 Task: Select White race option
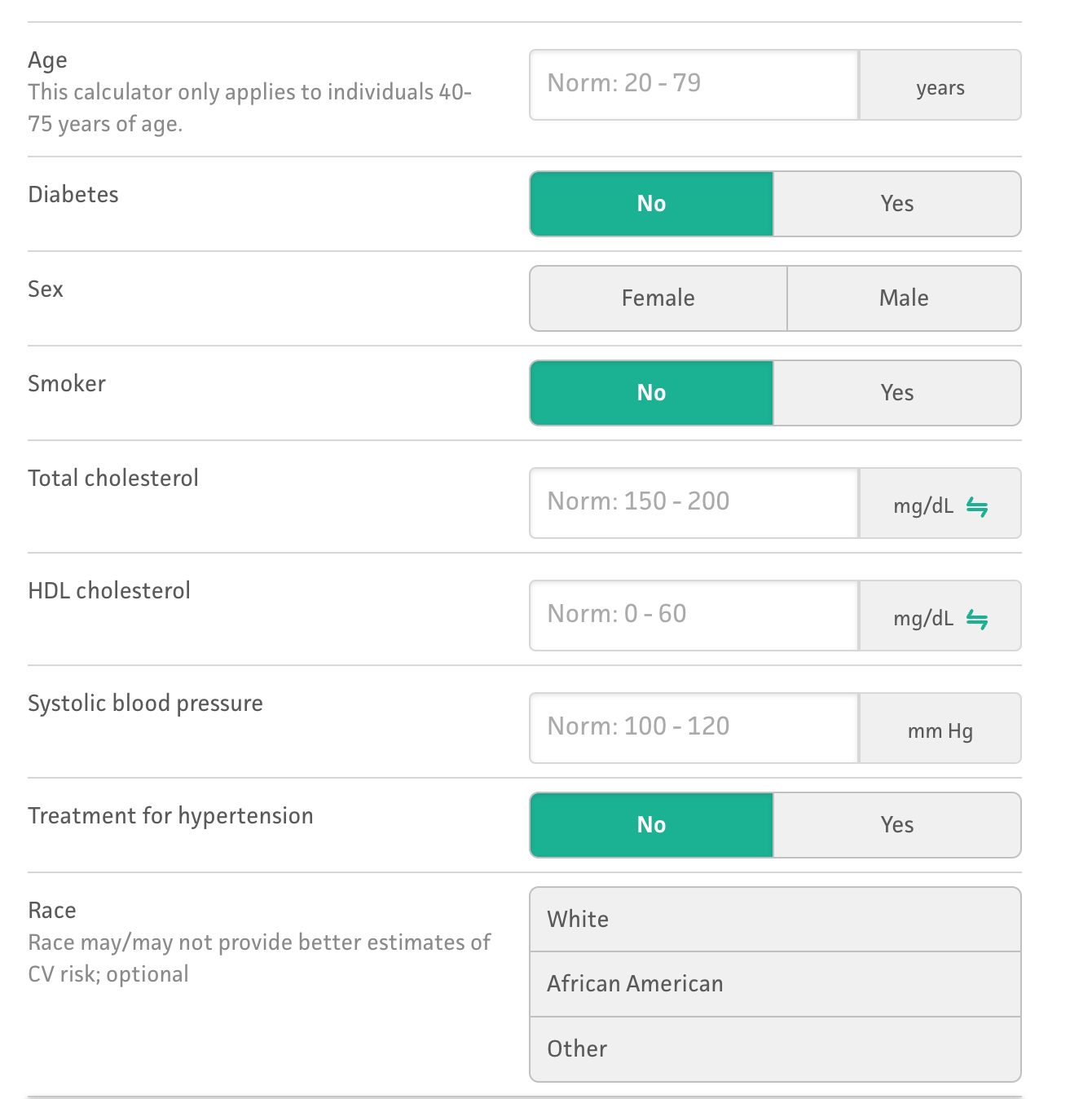[x=775, y=920]
